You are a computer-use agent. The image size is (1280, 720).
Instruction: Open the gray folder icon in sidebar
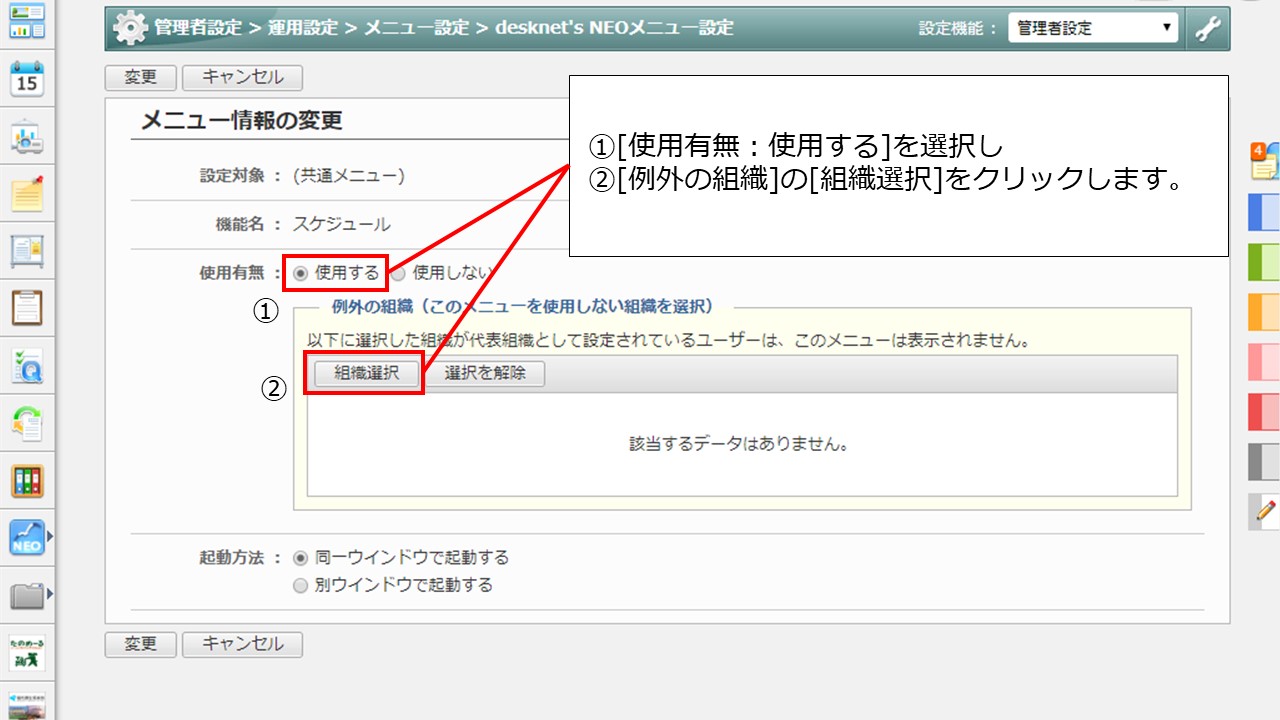point(27,596)
